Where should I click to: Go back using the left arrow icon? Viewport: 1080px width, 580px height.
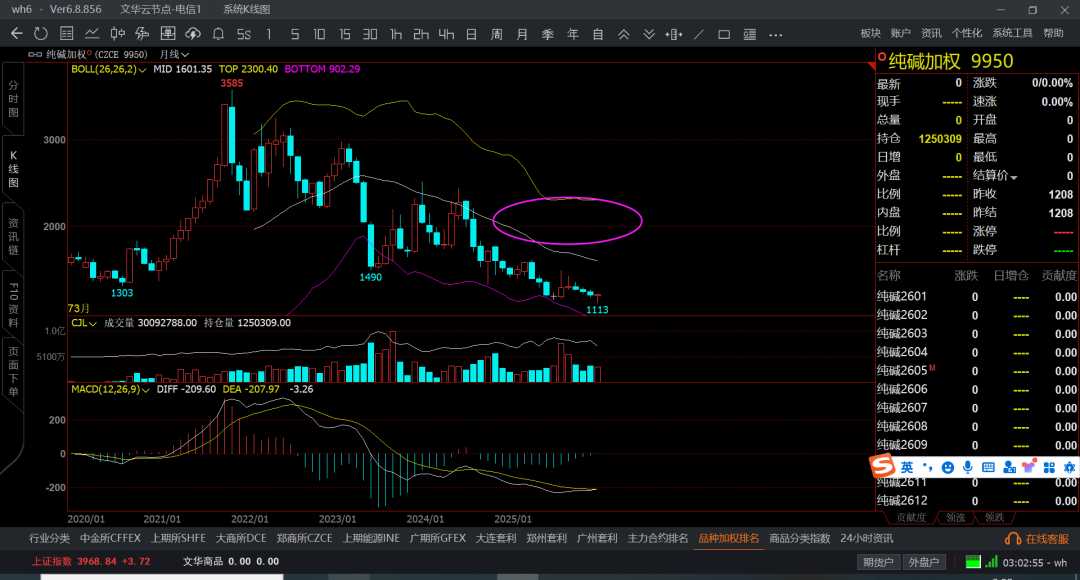[17, 34]
